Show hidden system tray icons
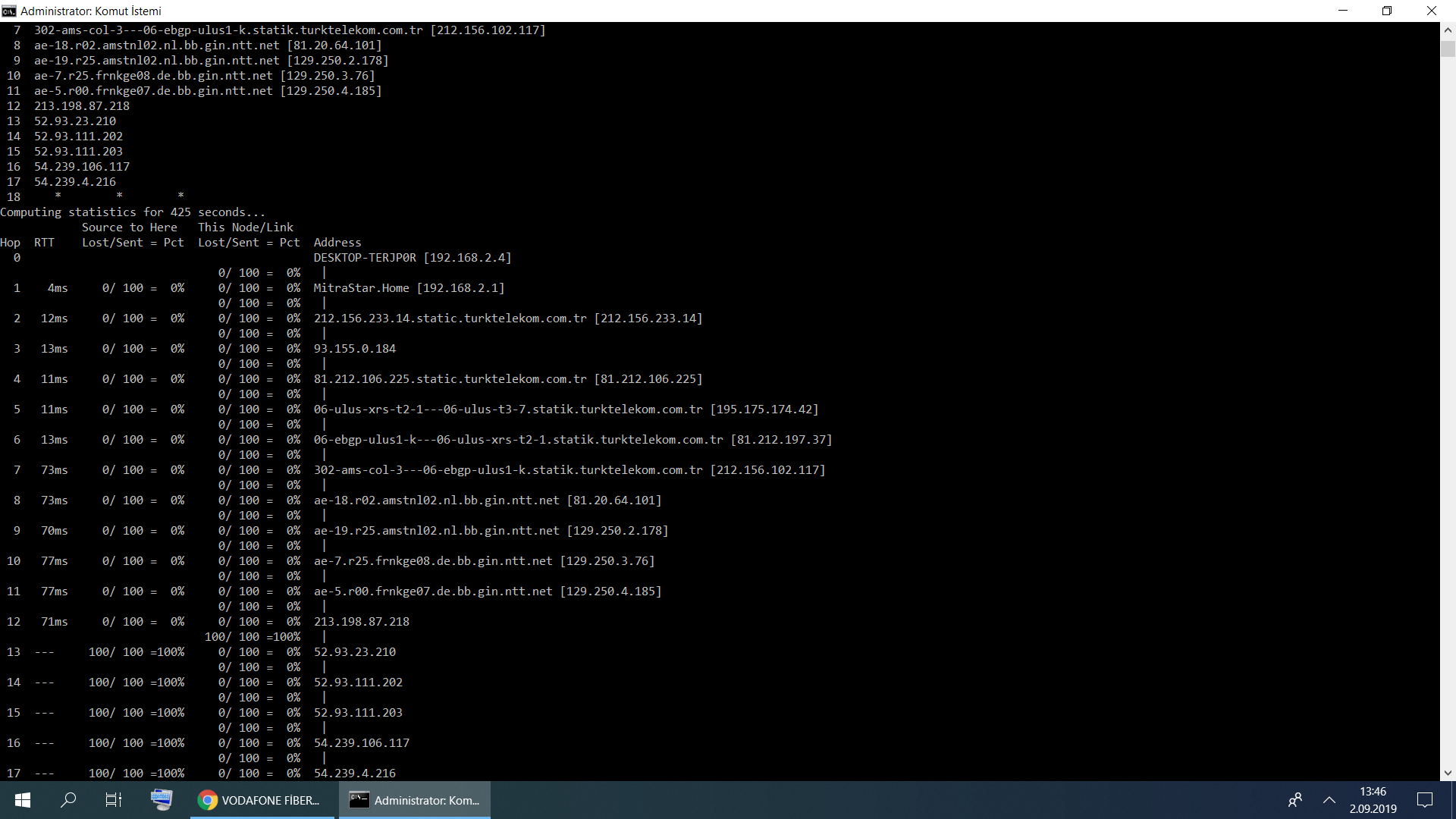The height and width of the screenshot is (819, 1456). point(1329,800)
